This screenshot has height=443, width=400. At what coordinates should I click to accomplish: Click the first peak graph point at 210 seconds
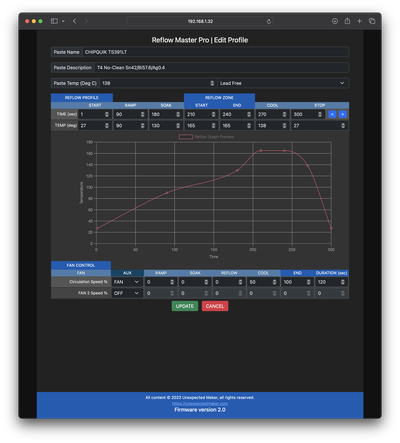(261, 151)
